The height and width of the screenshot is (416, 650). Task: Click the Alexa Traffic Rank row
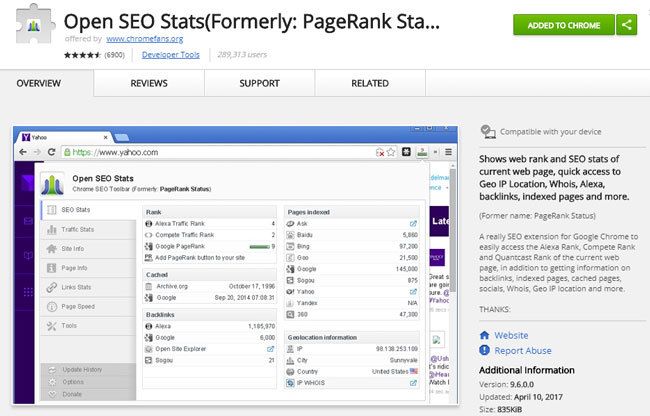click(210, 224)
